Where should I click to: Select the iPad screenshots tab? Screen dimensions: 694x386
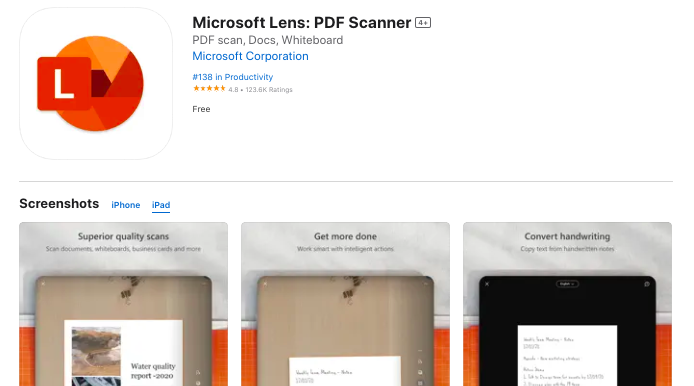(x=161, y=205)
